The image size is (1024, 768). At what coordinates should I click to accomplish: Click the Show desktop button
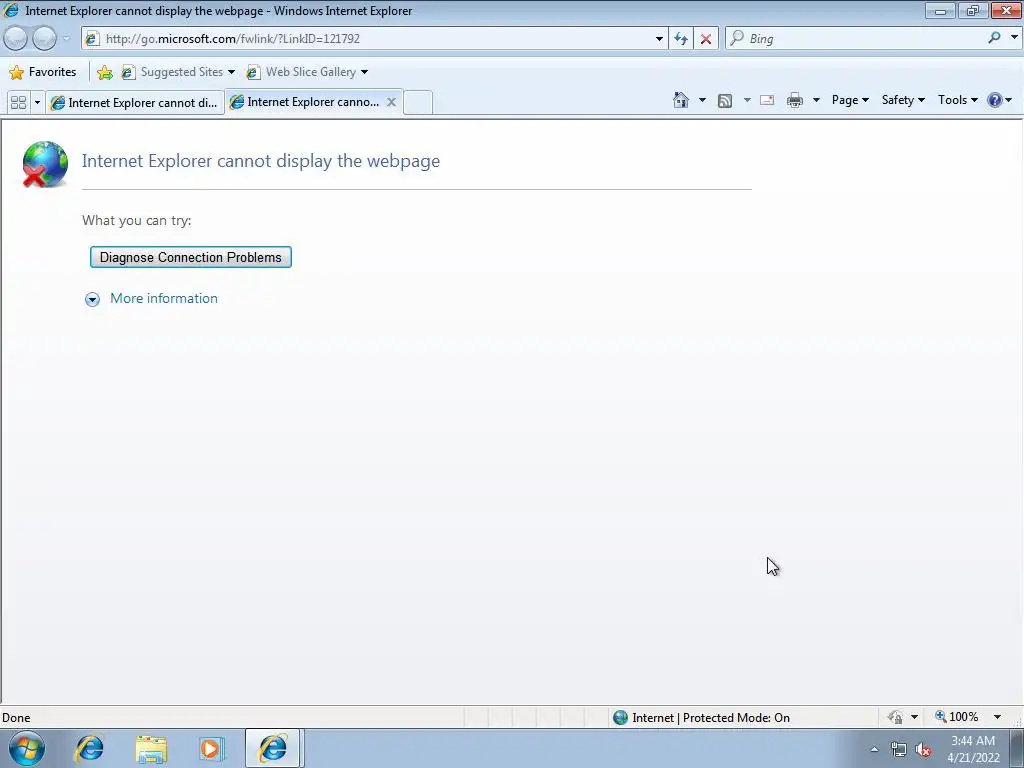1017,749
